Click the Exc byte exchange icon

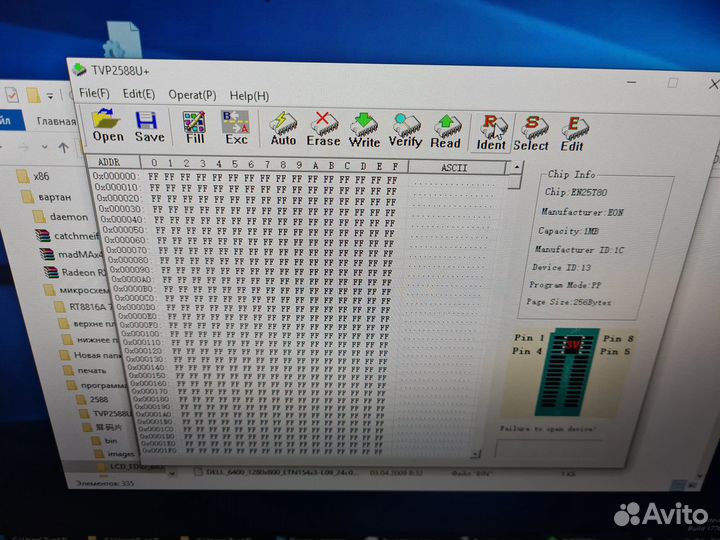coord(236,128)
